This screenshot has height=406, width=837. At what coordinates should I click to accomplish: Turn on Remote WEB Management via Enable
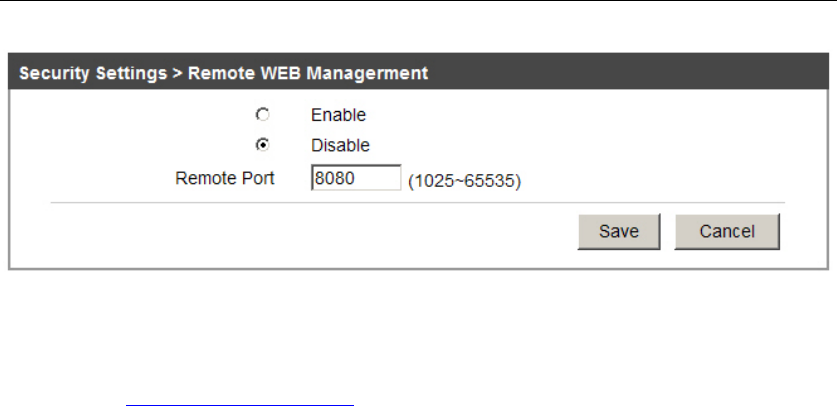coord(263,115)
